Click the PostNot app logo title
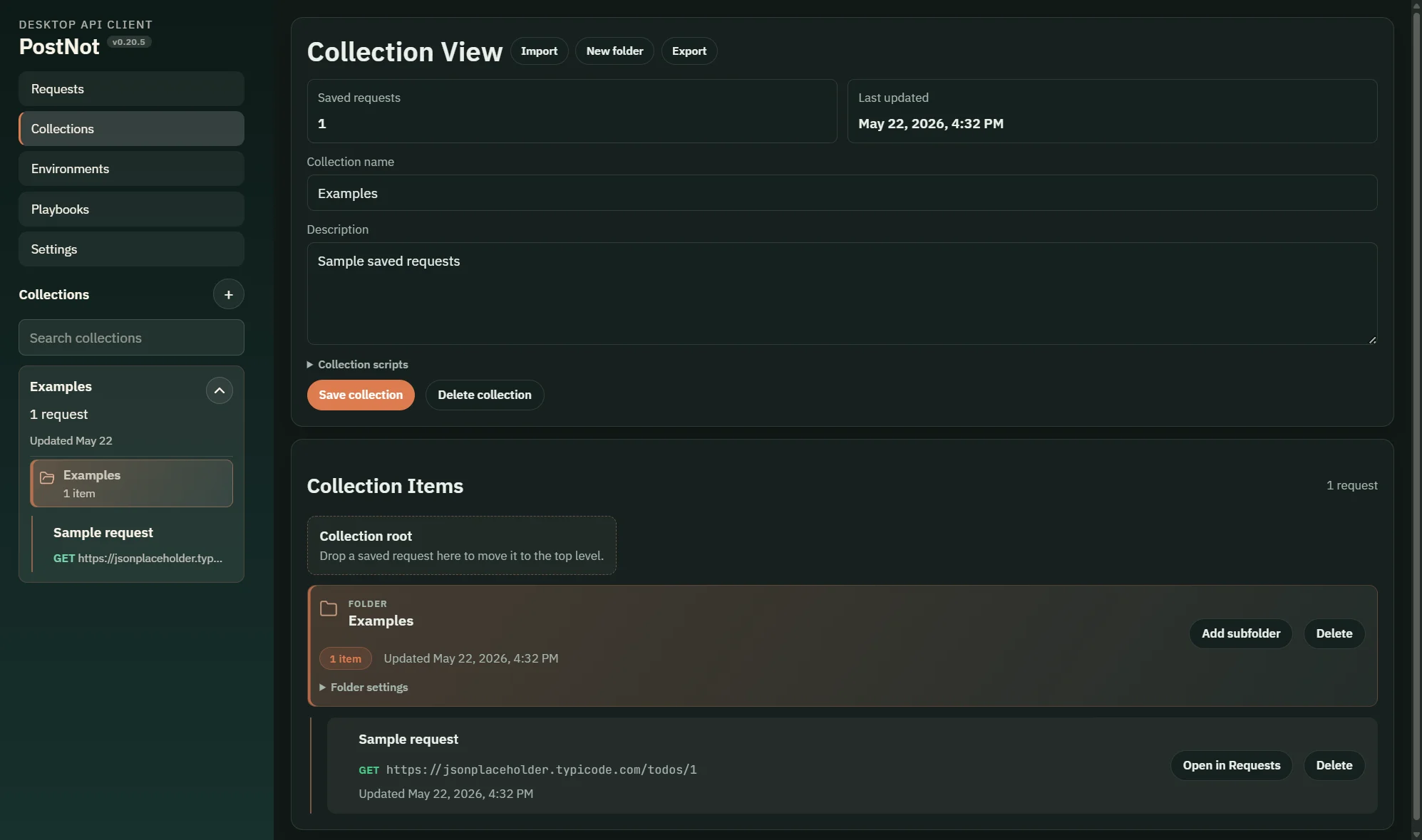Image resolution: width=1422 pixels, height=840 pixels. tap(59, 46)
